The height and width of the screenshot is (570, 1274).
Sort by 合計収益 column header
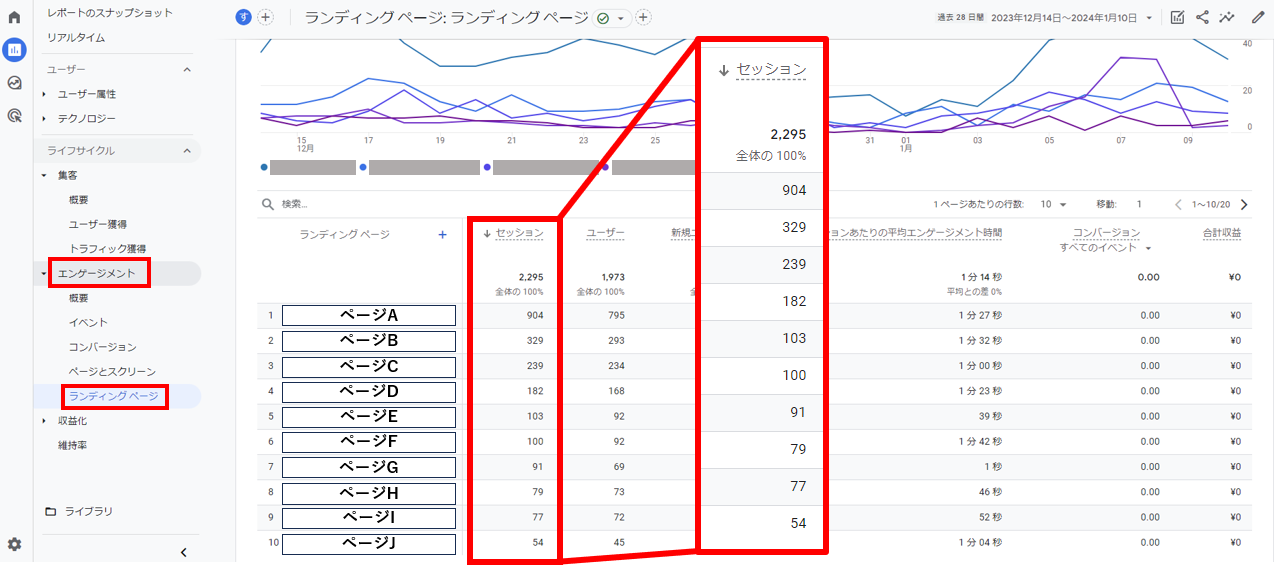click(x=1221, y=233)
